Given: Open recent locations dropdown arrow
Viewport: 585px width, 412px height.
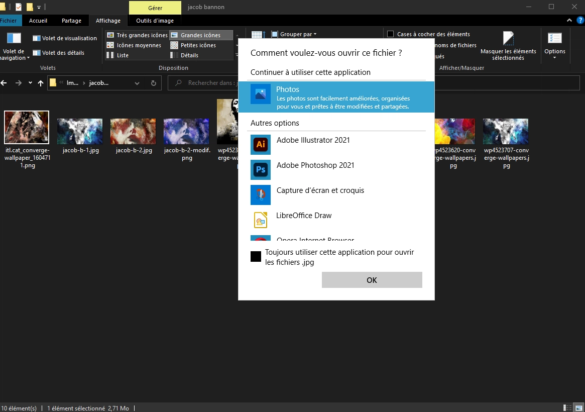Looking at the screenshot, I should point(30,83).
